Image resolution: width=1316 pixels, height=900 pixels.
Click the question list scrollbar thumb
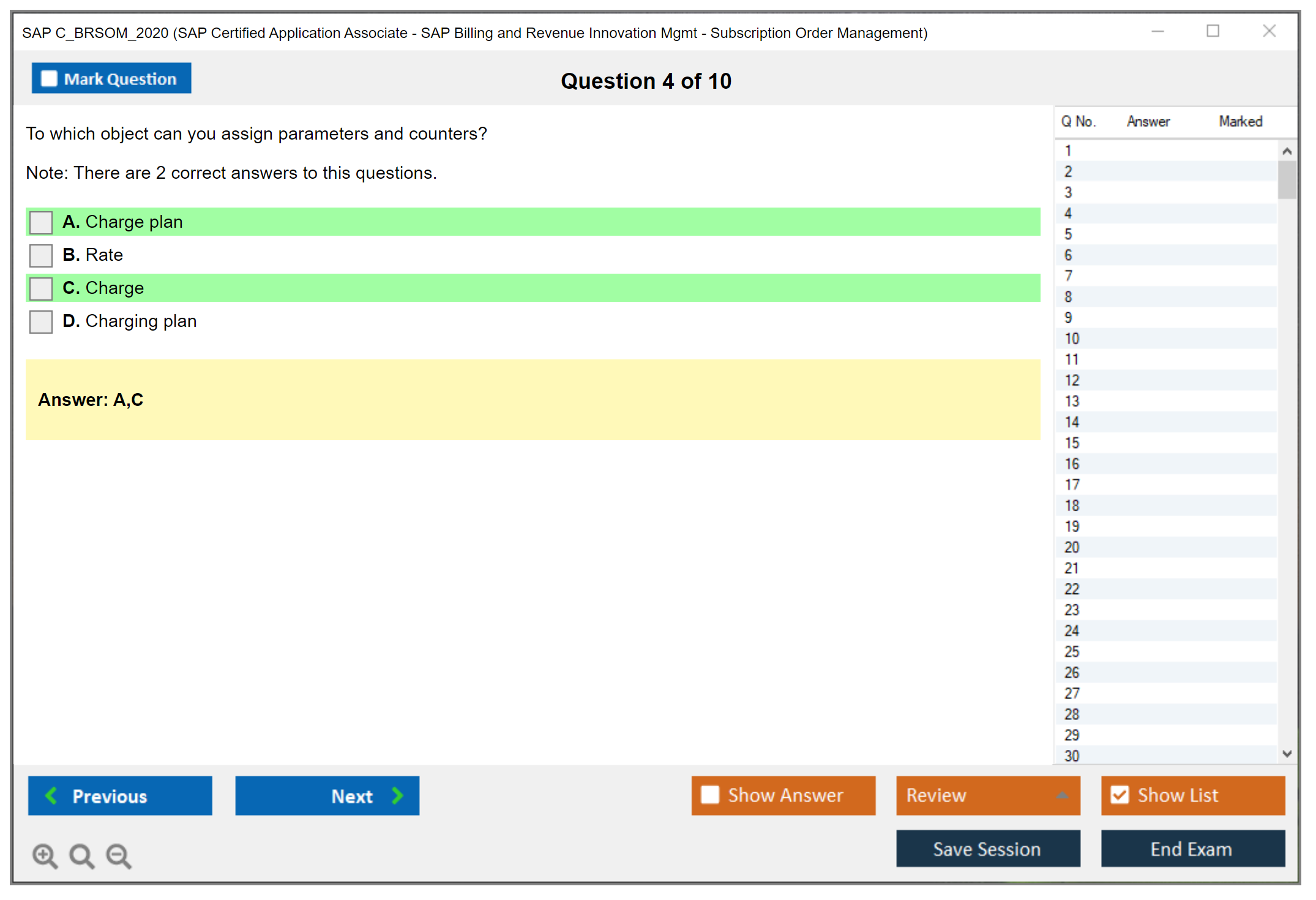[1286, 179]
